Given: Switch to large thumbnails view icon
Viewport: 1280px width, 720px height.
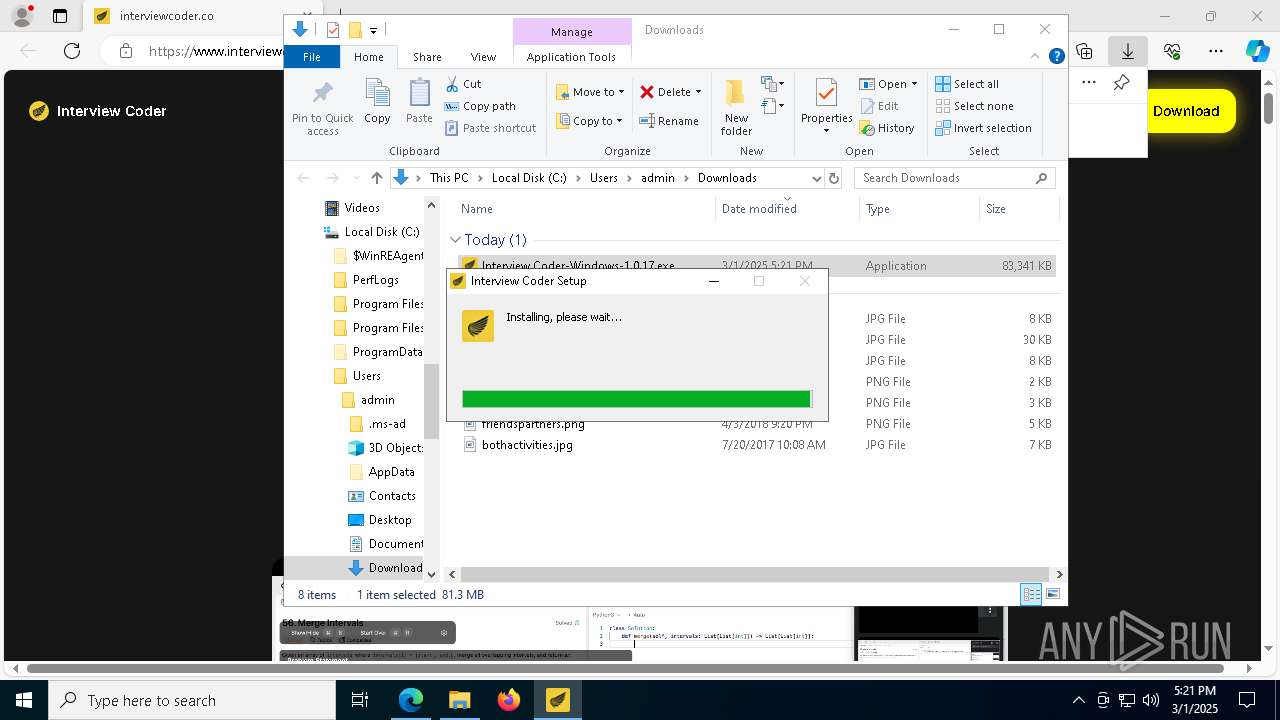Looking at the screenshot, I should point(1053,594).
